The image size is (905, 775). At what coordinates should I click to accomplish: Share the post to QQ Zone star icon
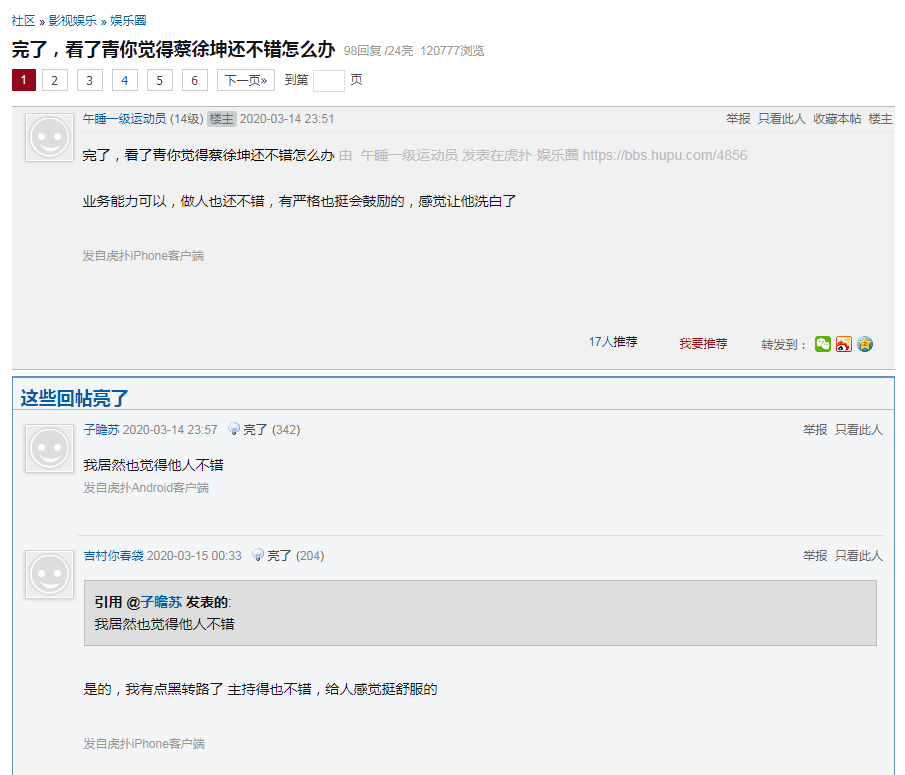[865, 344]
